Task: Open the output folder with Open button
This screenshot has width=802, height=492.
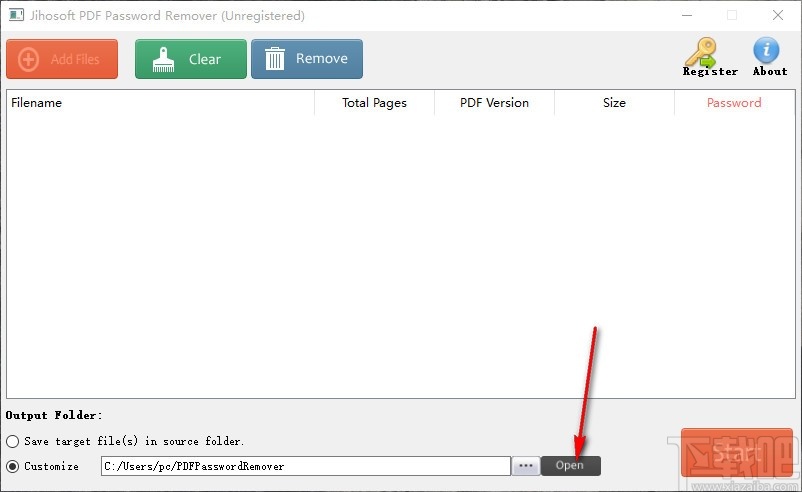Action: tap(570, 466)
